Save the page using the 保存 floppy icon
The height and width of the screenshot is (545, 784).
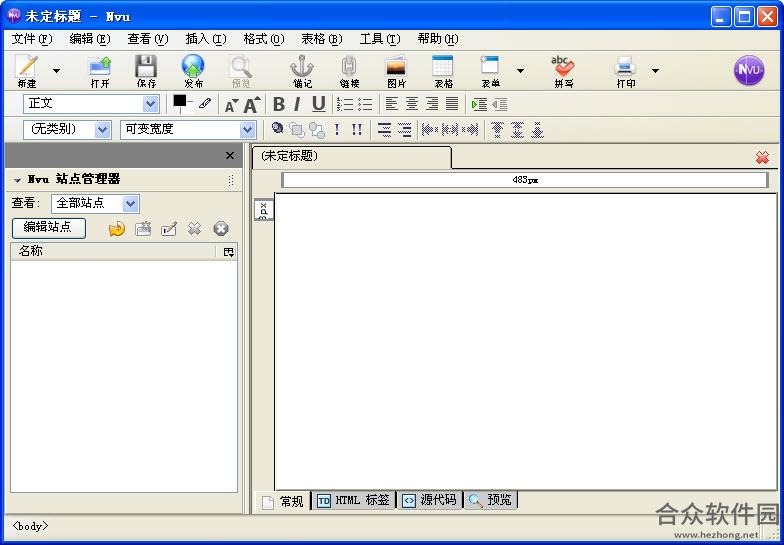(x=146, y=71)
